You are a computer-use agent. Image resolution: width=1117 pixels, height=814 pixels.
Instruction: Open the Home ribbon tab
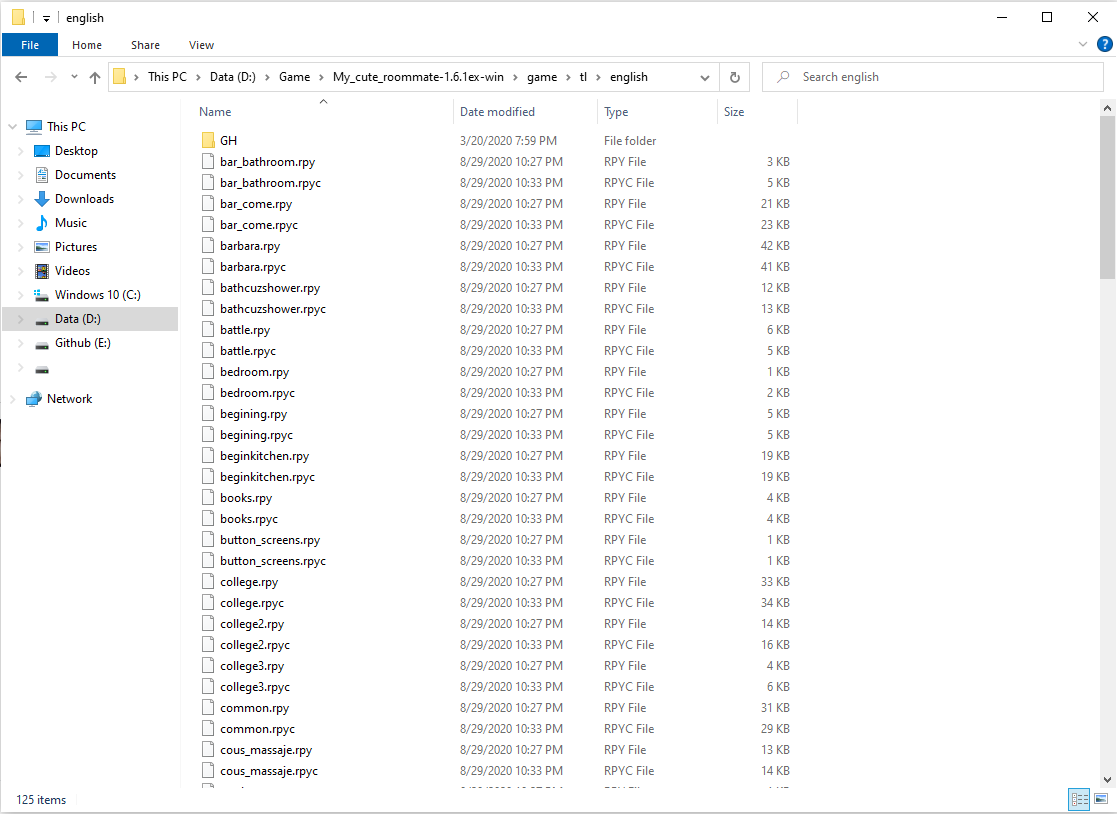click(x=87, y=45)
